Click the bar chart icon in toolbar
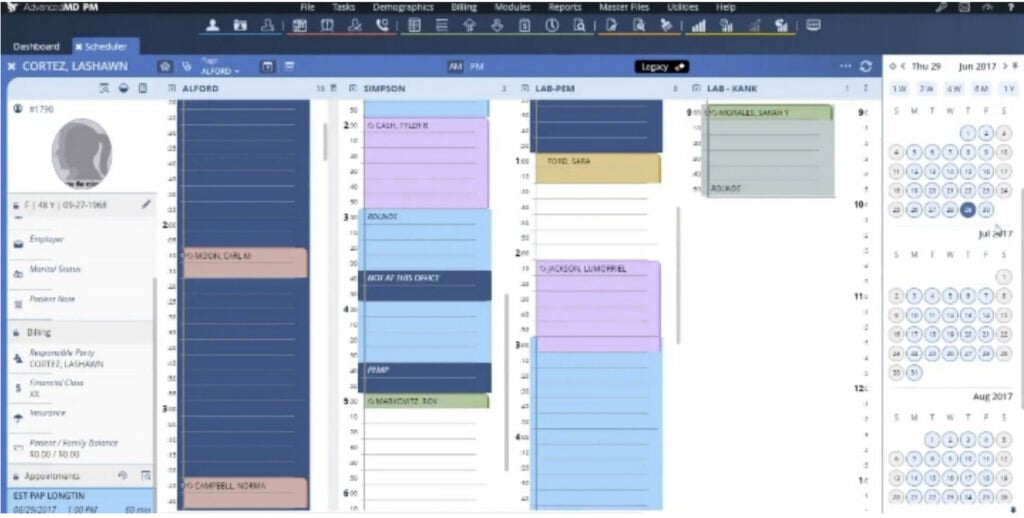The width and height of the screenshot is (1024, 518). coord(698,25)
